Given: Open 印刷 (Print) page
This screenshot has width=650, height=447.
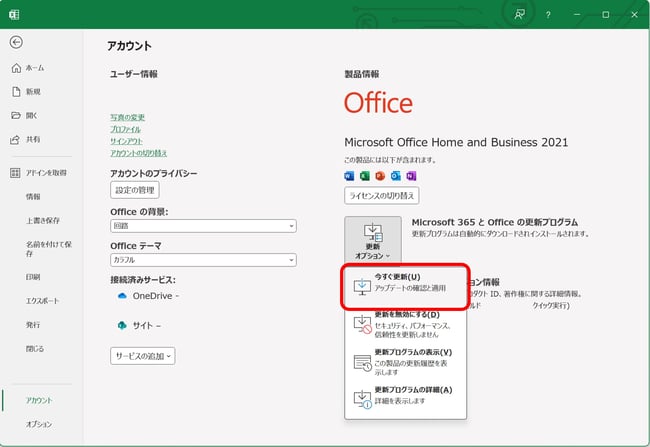Looking at the screenshot, I should (33, 277).
